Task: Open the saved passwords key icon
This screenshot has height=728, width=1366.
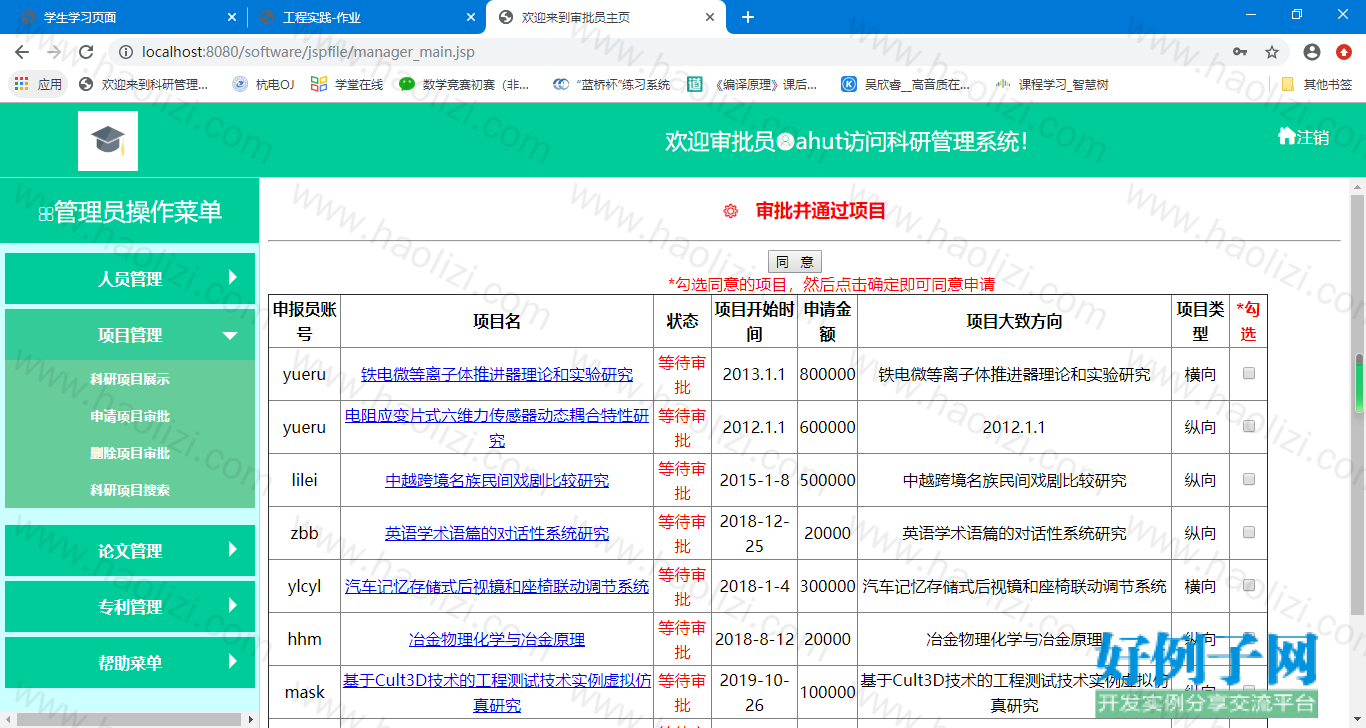Action: click(1240, 52)
